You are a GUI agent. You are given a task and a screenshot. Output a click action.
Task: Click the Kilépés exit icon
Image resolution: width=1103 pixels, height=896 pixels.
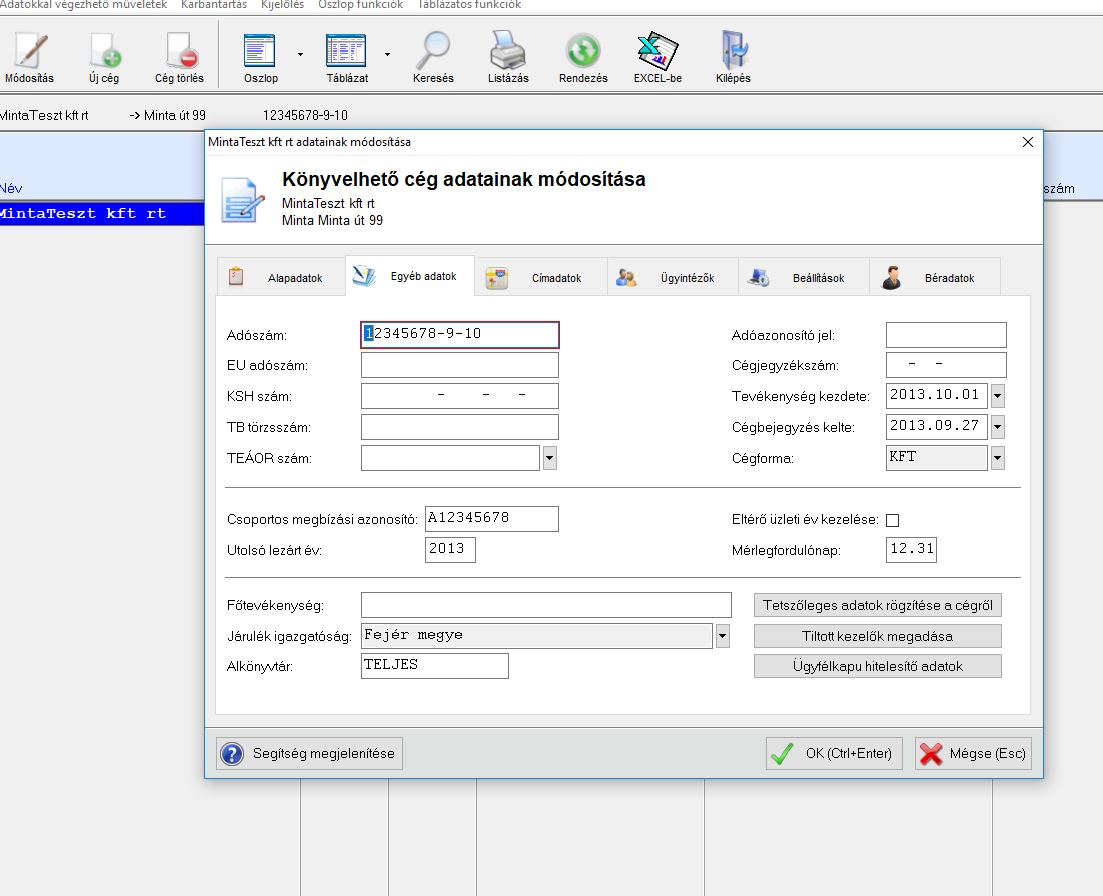733,56
